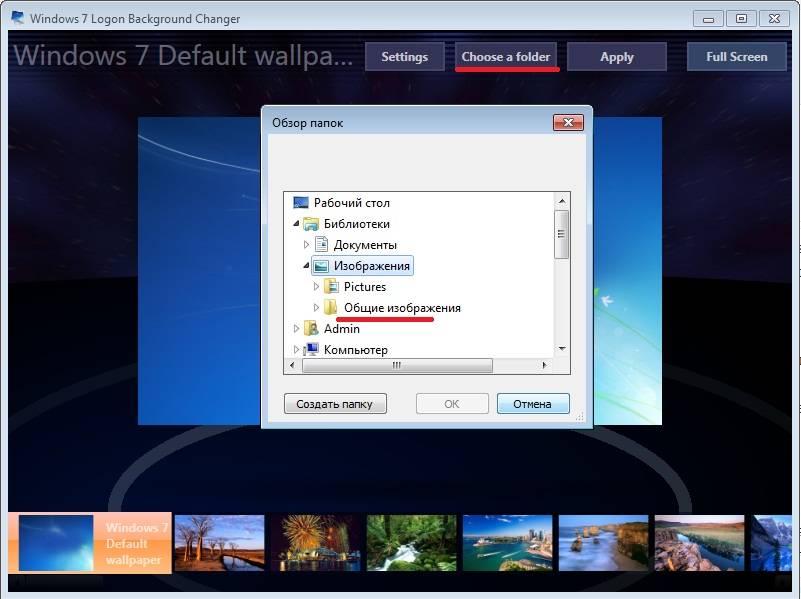Click the folder tree scroll right arrow
Viewport: 801px width, 599px height.
(545, 365)
